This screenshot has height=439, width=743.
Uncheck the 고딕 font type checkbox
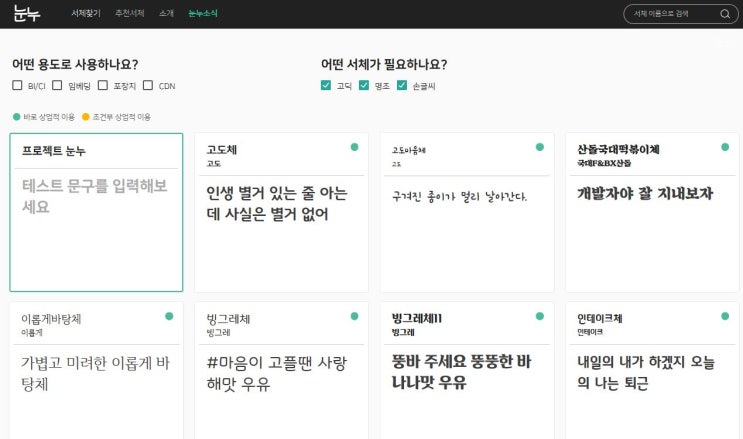pos(326,85)
